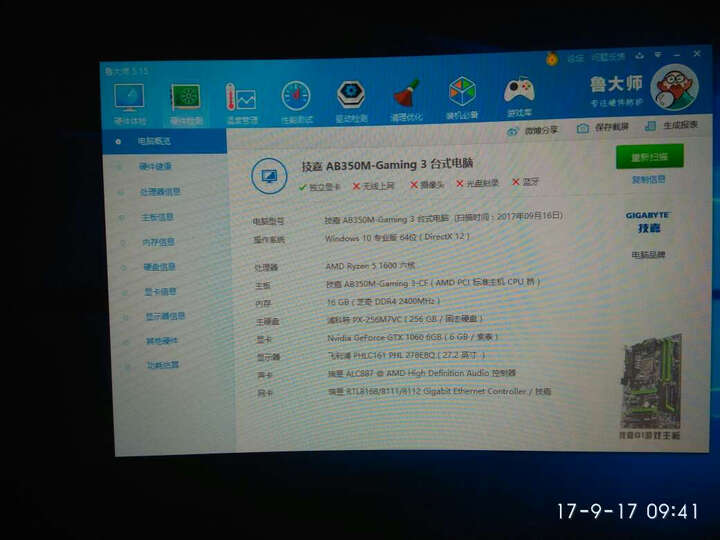Image resolution: width=720 pixels, height=540 pixels.
Task: Select 功耗估算 in sidebar
Action: 163,365
